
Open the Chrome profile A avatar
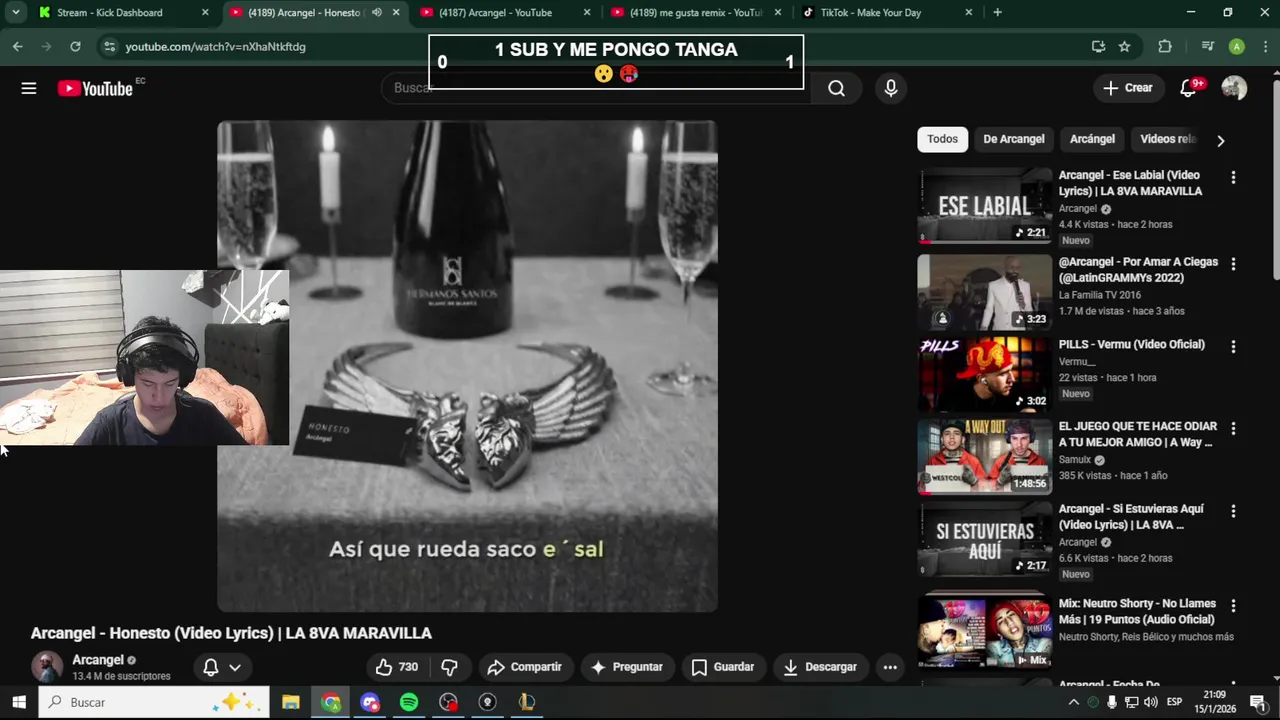point(1237,46)
